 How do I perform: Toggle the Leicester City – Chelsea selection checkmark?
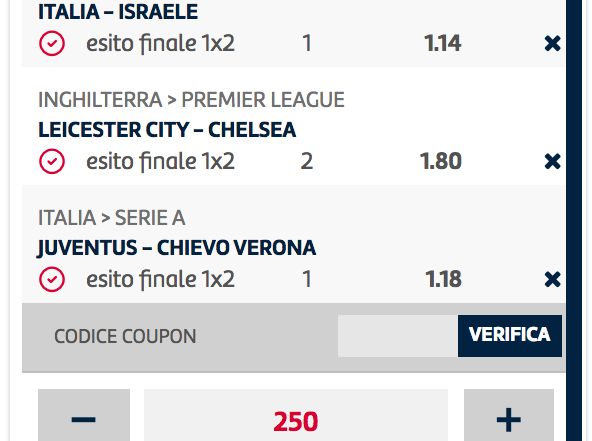click(52, 162)
